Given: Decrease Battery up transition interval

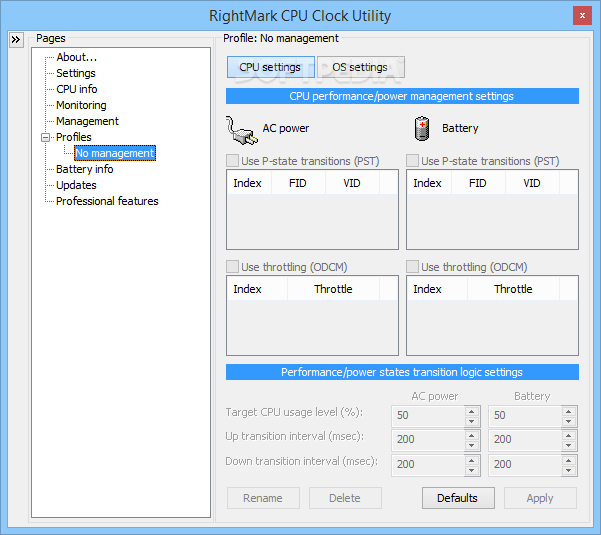Looking at the screenshot, I should (x=569, y=446).
